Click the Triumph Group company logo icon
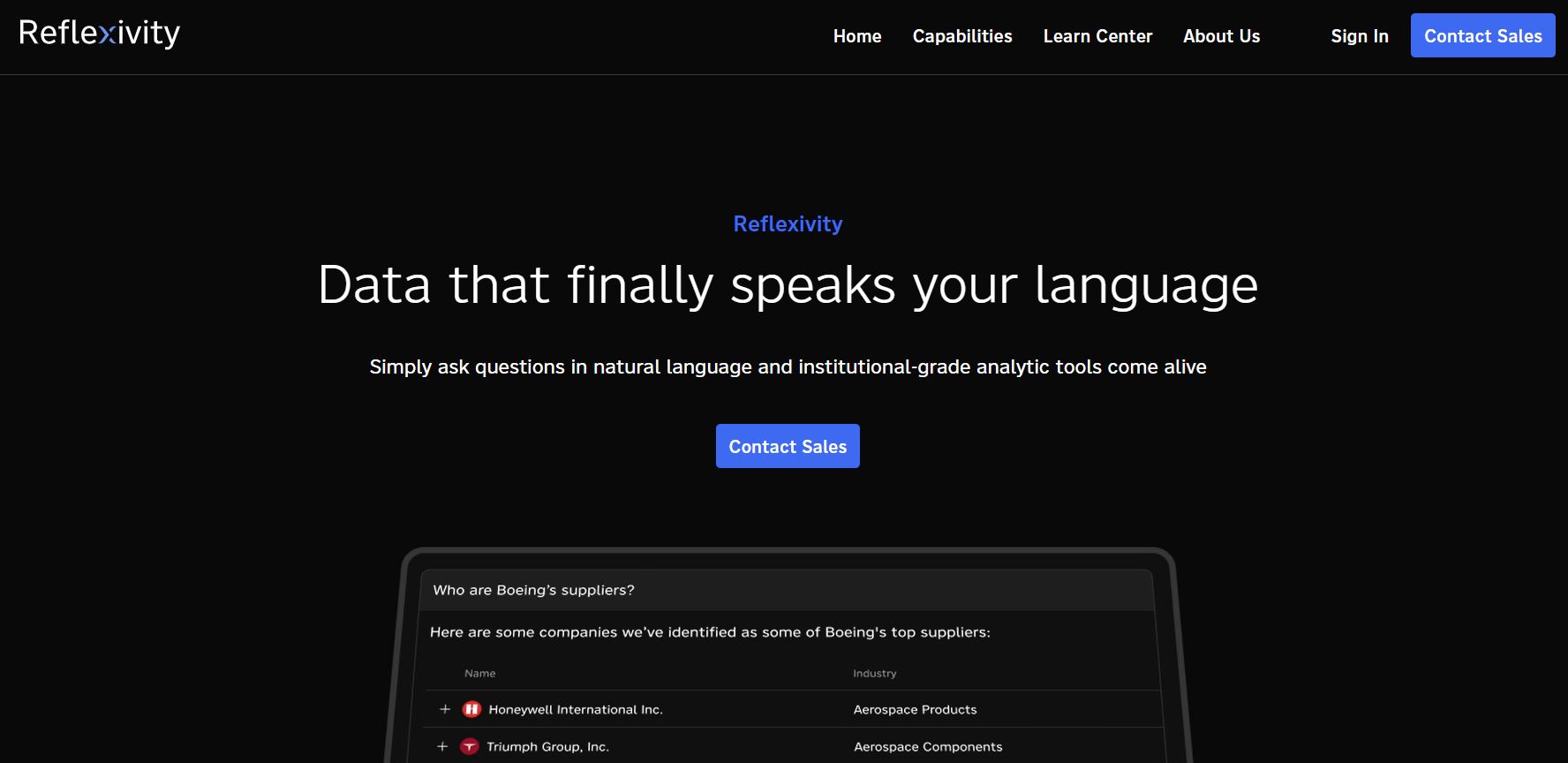This screenshot has height=763, width=1568. tap(470, 746)
